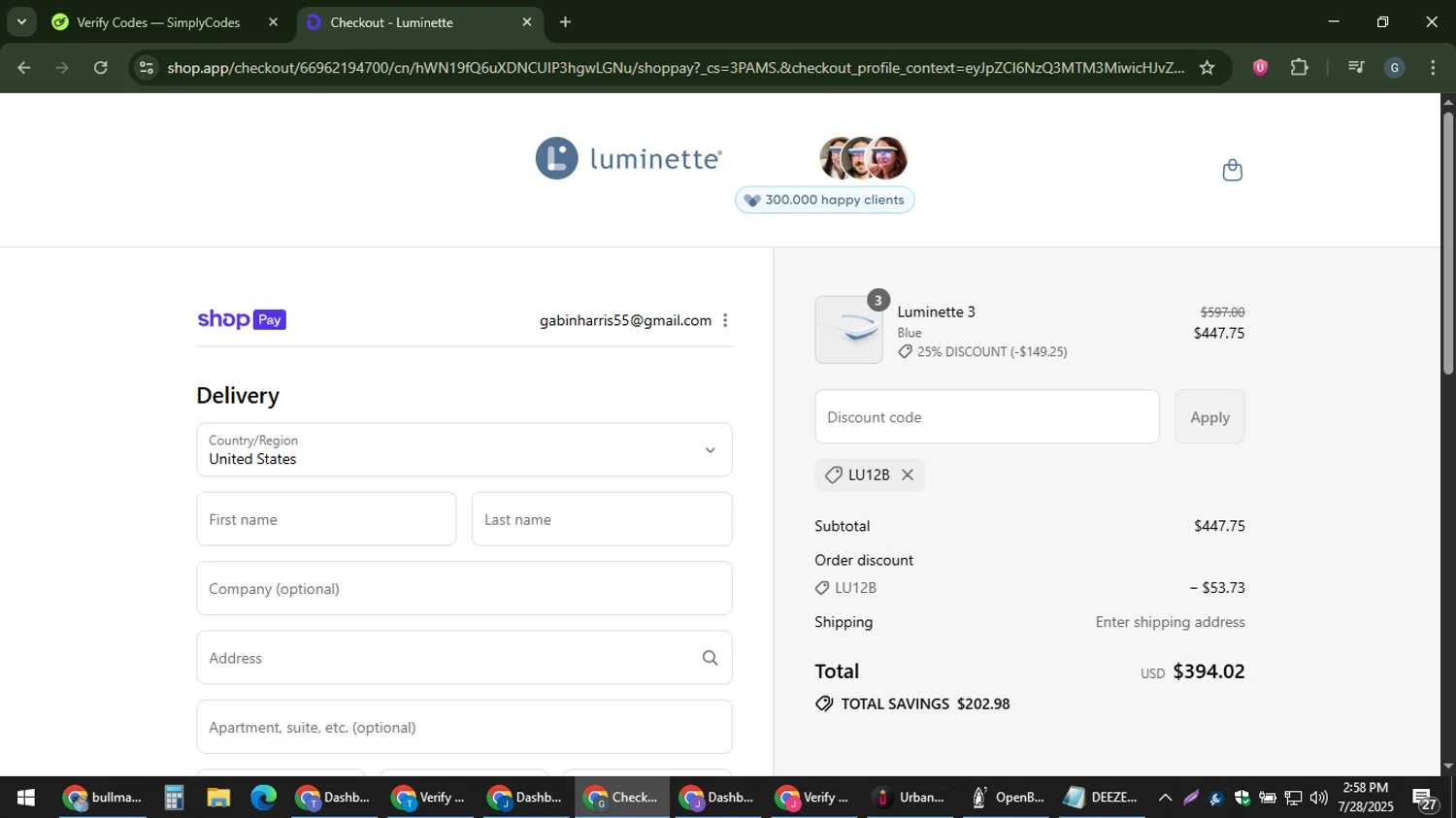Close the Checkout - Luminette tab
The height and width of the screenshot is (818, 1456).
pyautogui.click(x=527, y=21)
